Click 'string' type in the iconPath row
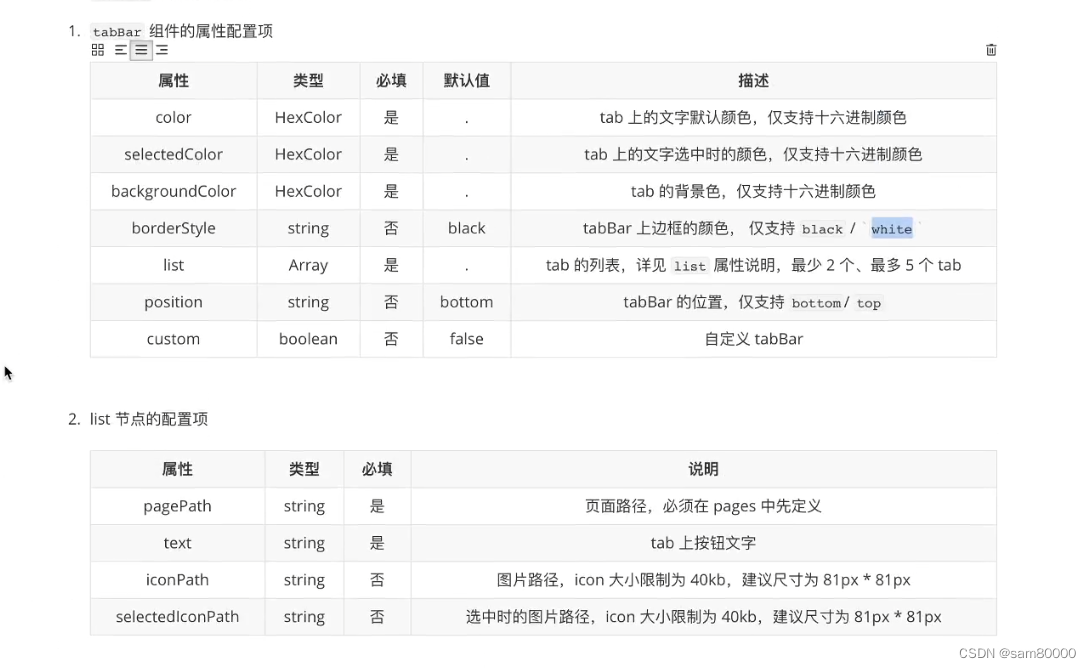1091x668 pixels. click(304, 580)
